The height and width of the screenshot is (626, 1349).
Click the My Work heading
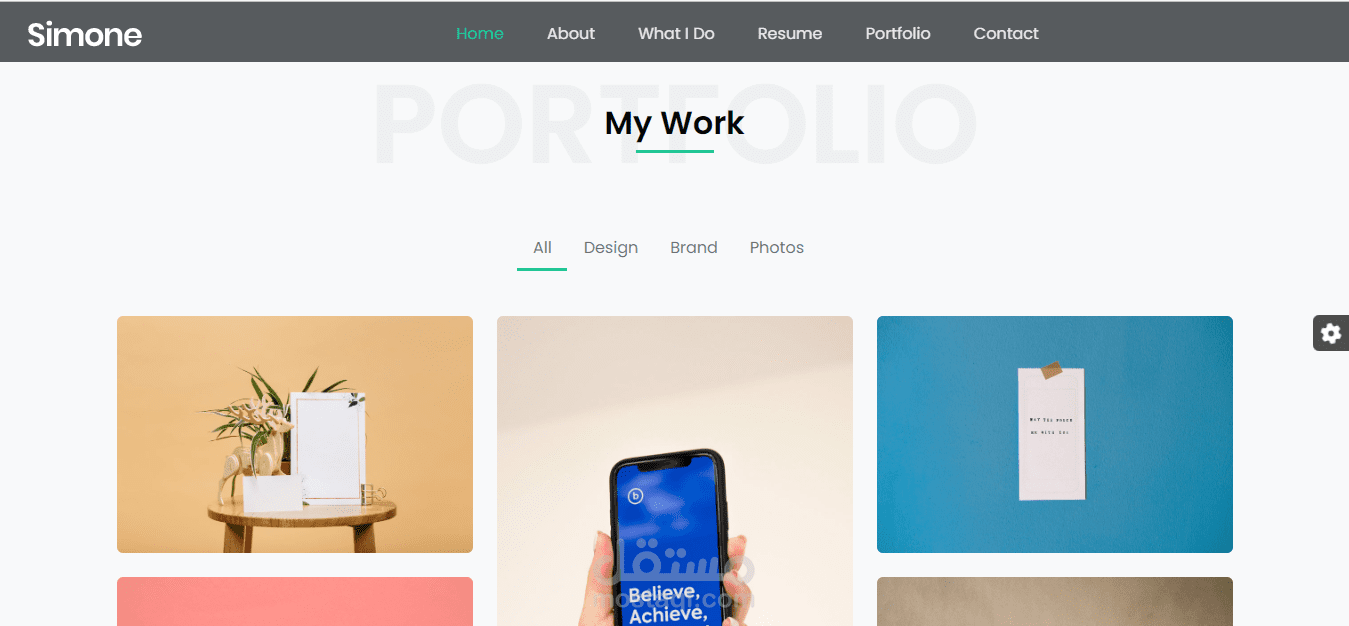point(675,123)
